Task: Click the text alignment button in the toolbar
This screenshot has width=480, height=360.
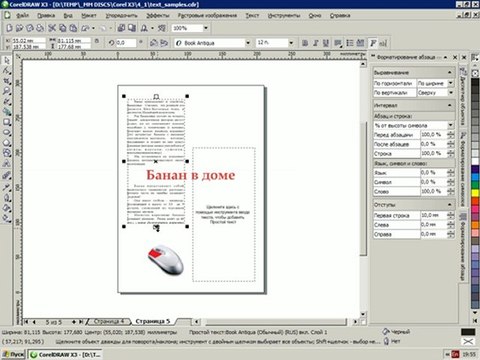Action: [338, 43]
